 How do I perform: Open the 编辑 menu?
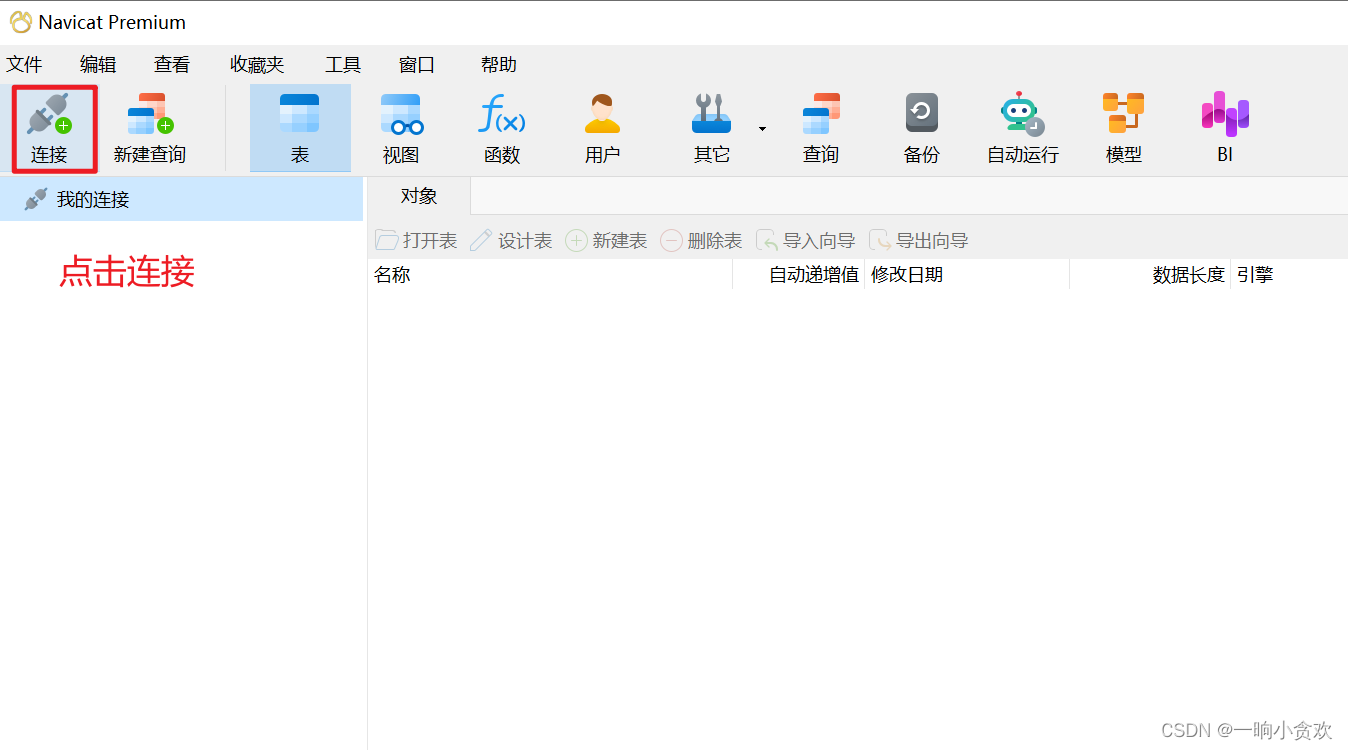(98, 65)
